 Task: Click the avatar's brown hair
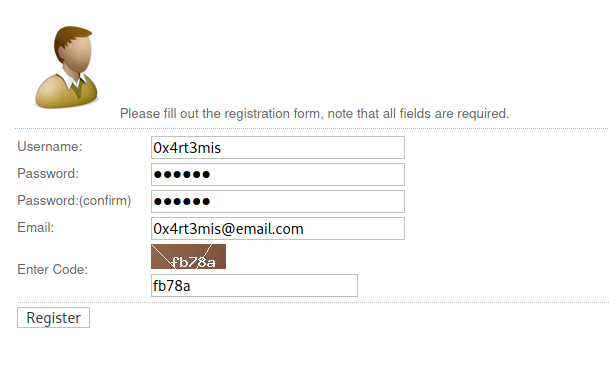[x=70, y=39]
